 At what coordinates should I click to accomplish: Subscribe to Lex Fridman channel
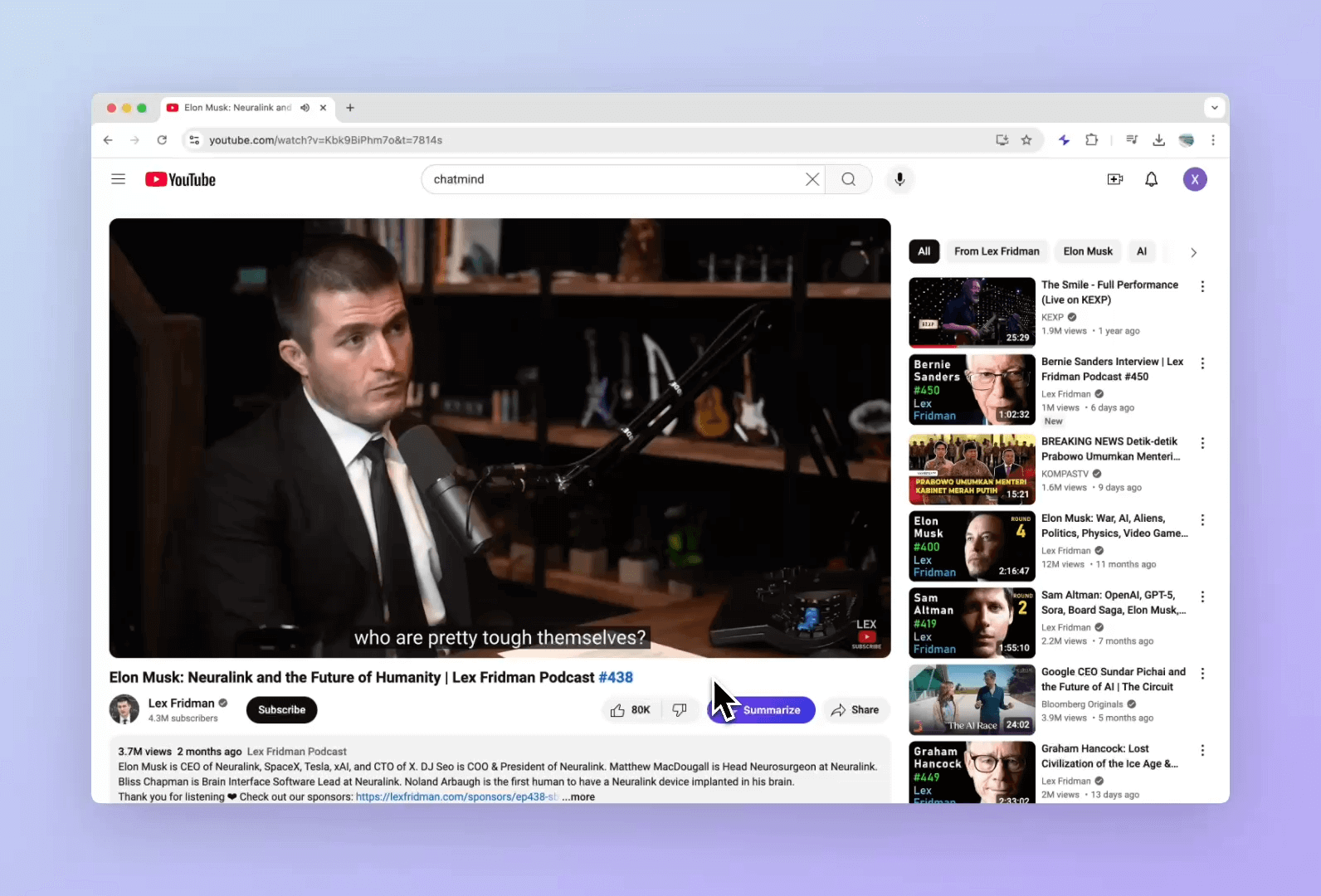281,710
